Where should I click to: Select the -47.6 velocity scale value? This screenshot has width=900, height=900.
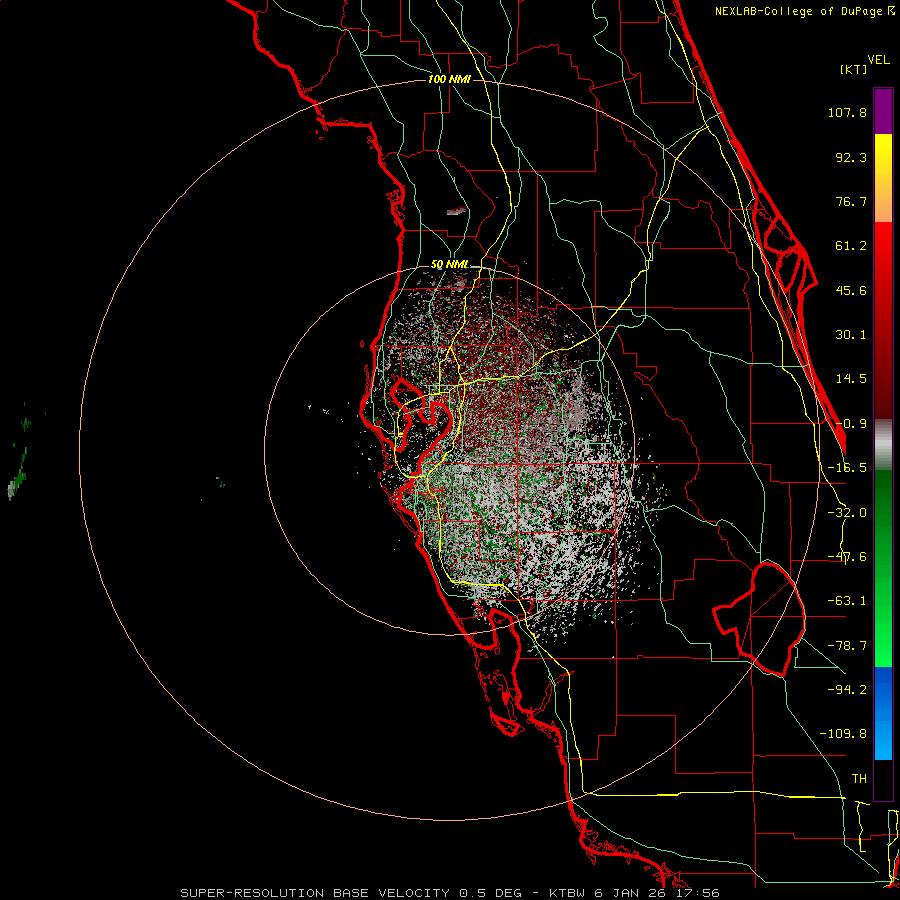[x=847, y=557]
